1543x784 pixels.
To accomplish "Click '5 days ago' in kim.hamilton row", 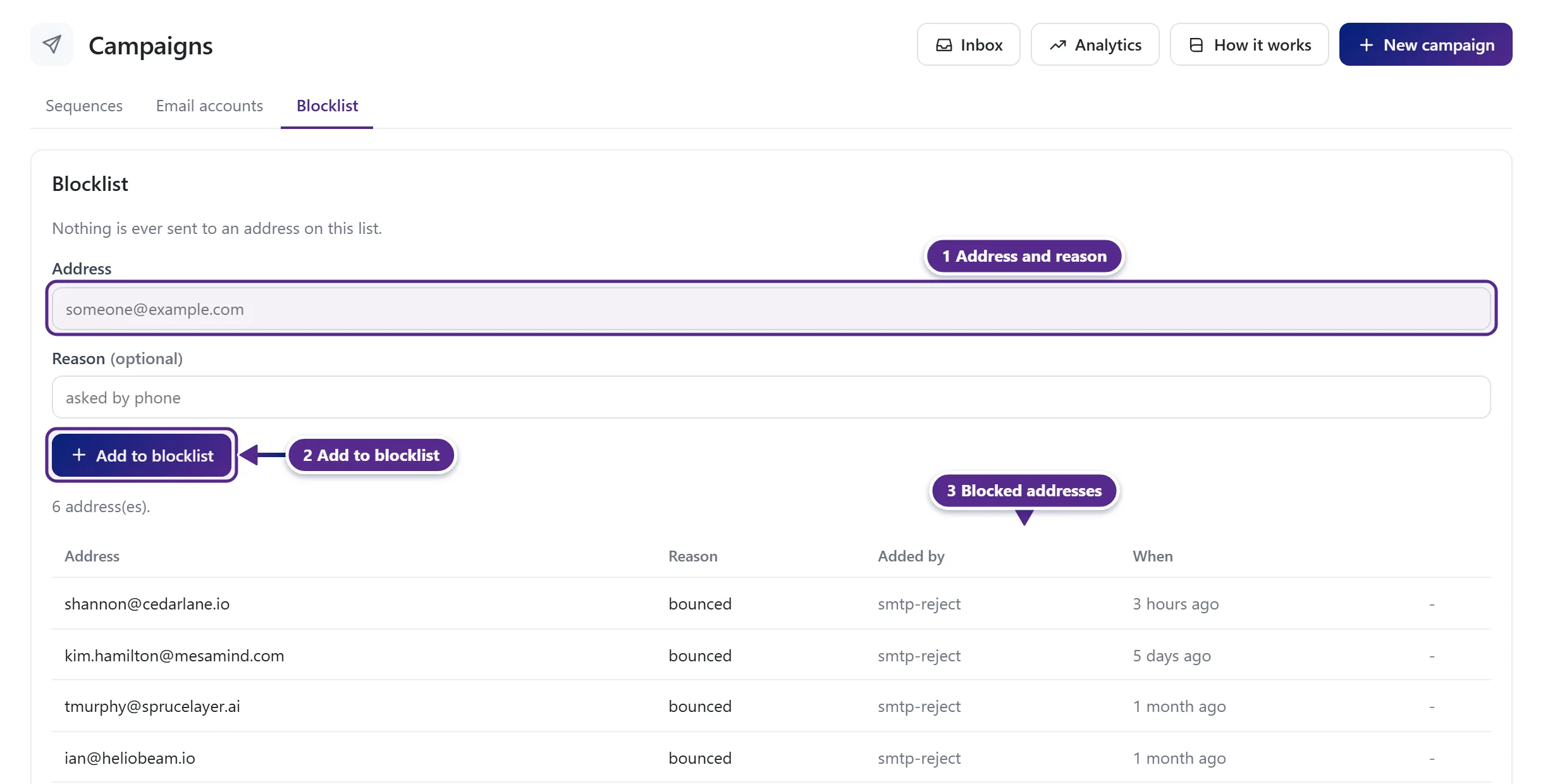I will pyautogui.click(x=1171, y=656).
